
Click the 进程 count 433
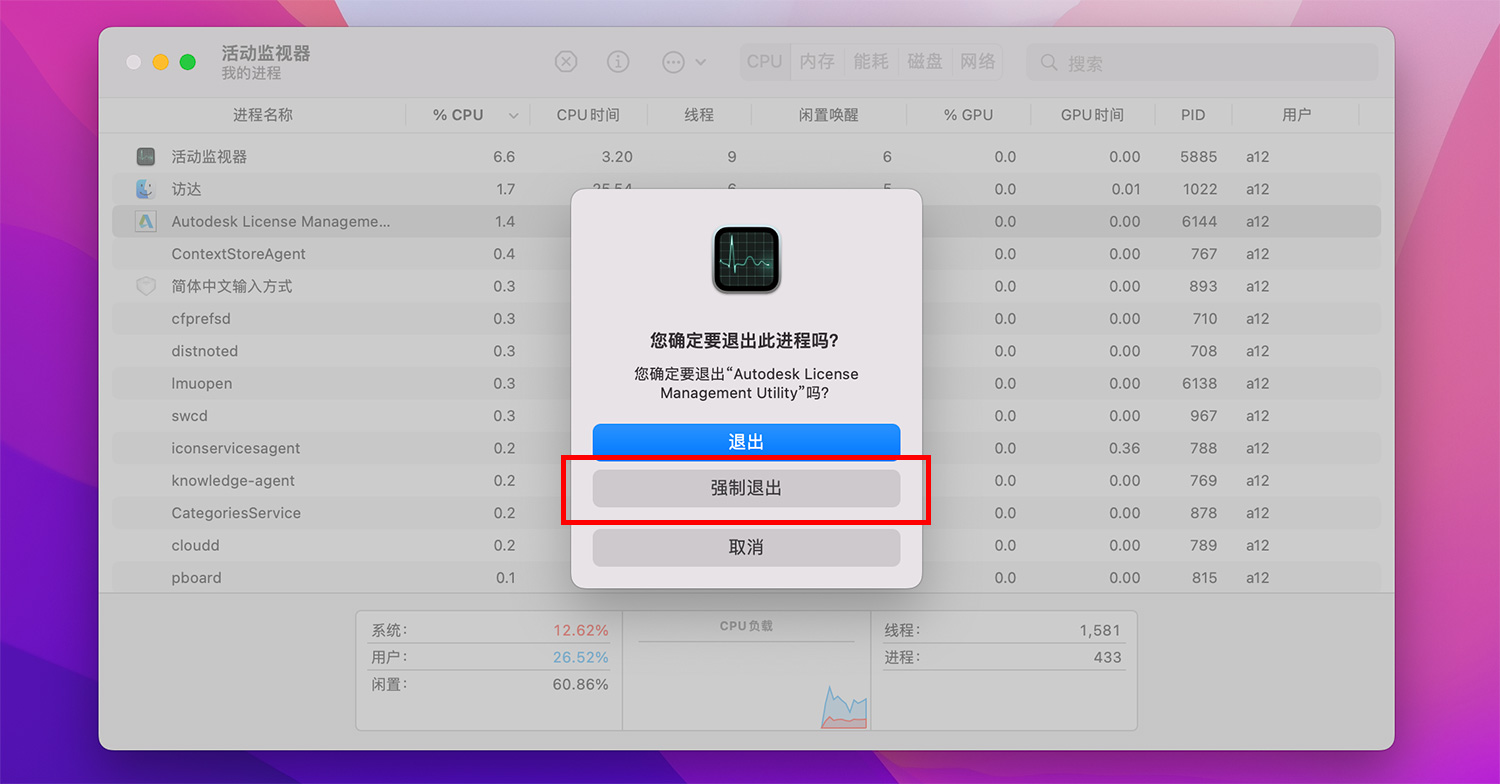tap(1107, 658)
